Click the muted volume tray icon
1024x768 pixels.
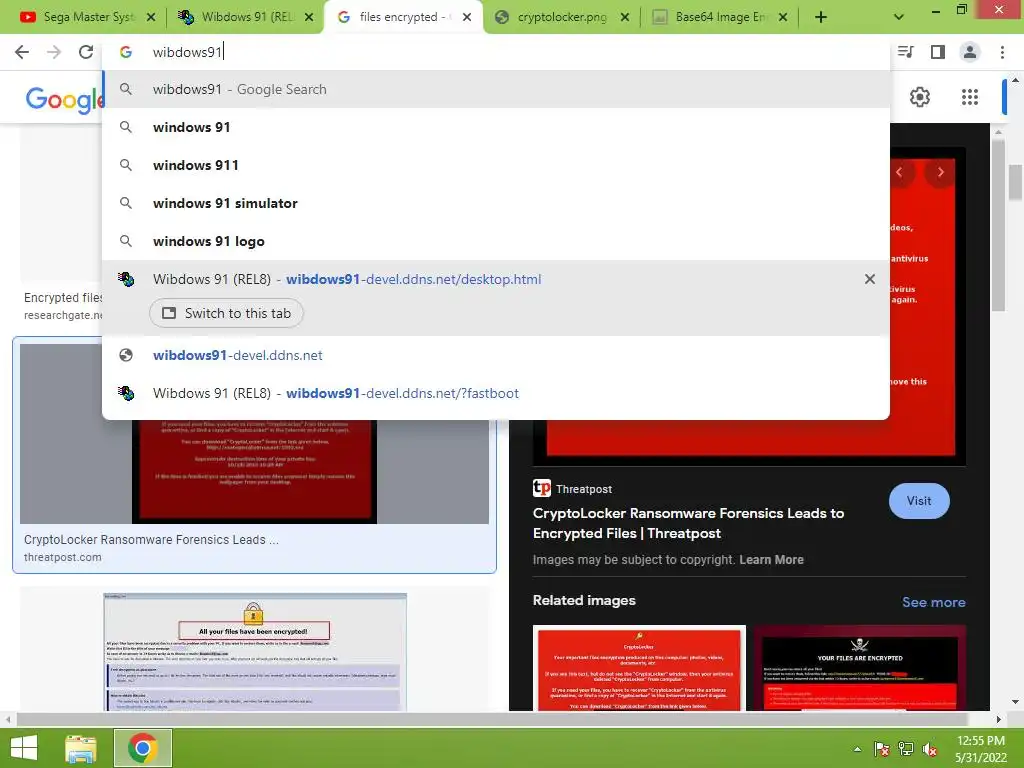coord(929,749)
